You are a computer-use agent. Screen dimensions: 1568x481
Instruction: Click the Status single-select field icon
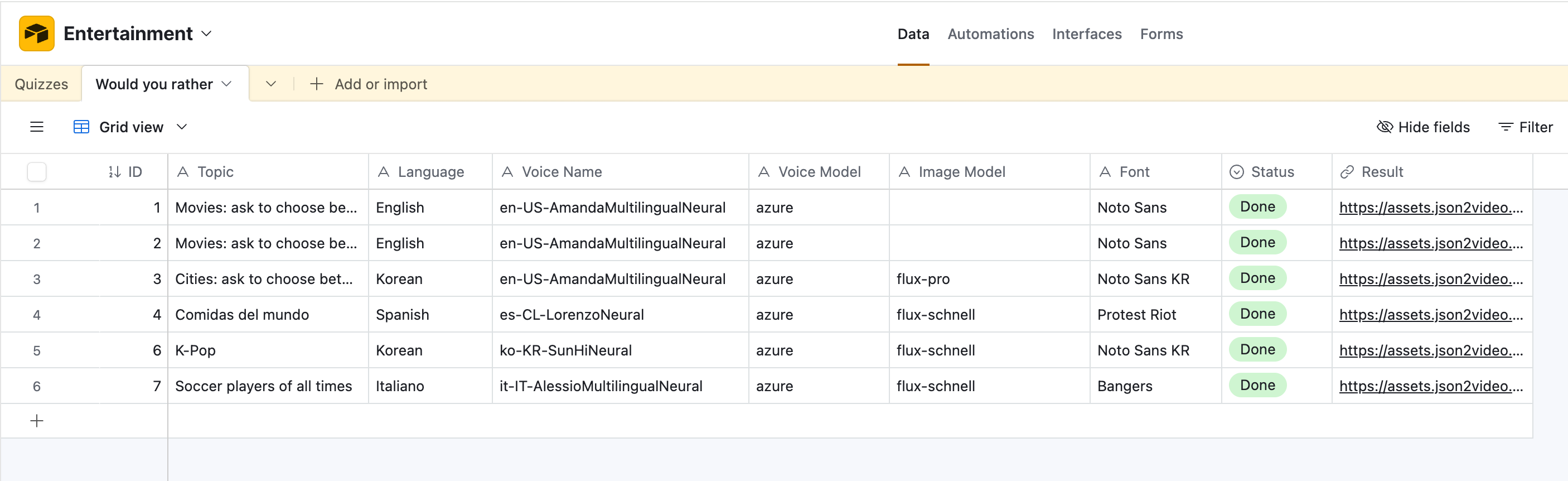point(1236,172)
